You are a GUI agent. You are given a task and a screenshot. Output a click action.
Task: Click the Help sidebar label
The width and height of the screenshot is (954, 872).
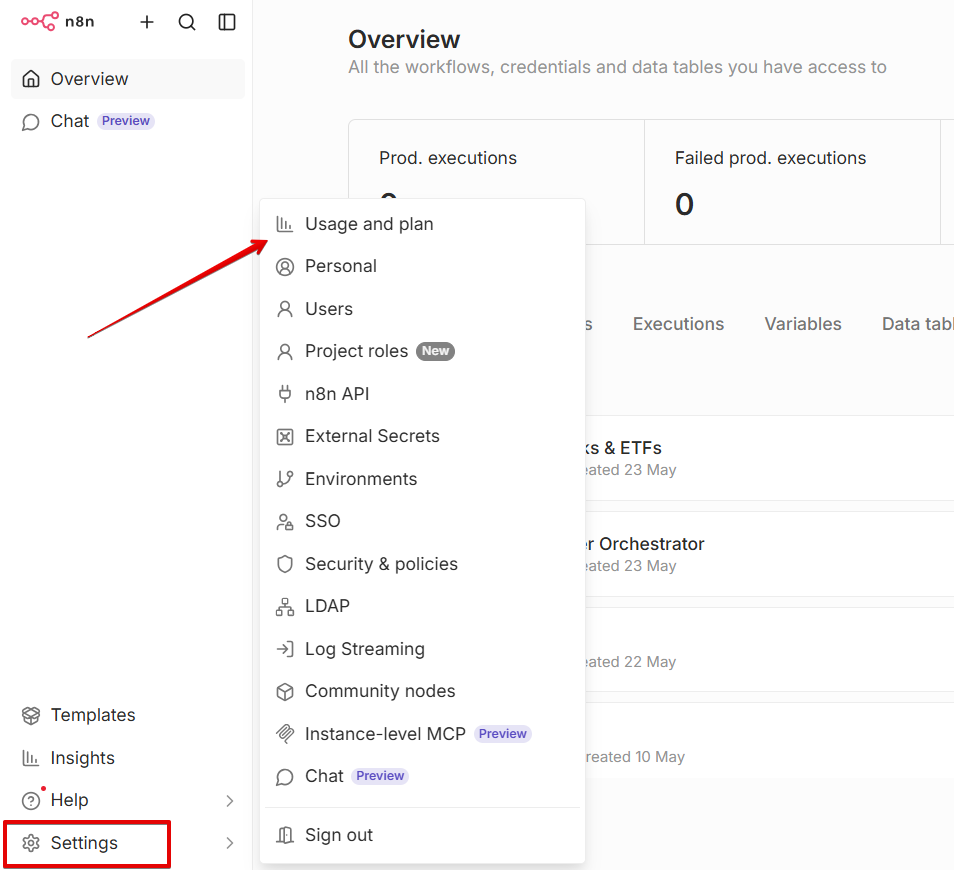[69, 801]
